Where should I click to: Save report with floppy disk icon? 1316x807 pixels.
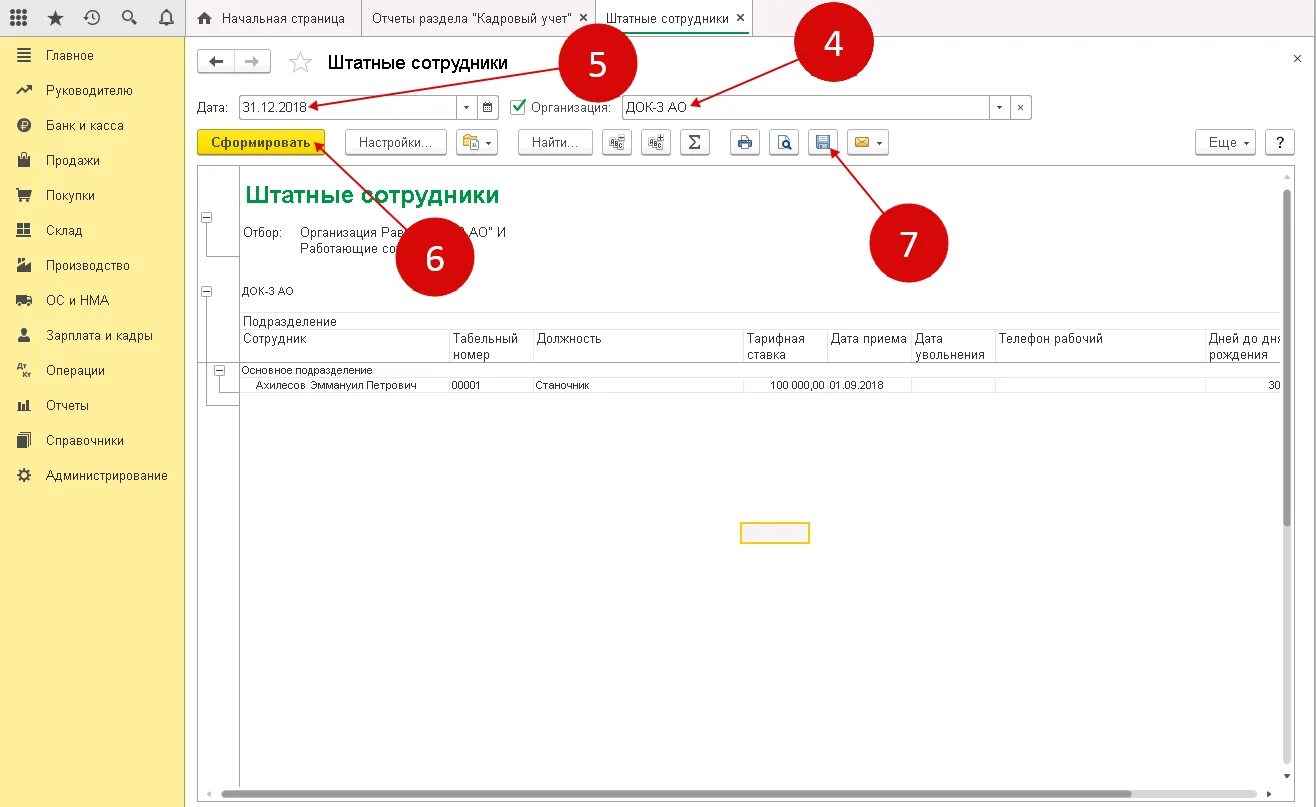(823, 143)
